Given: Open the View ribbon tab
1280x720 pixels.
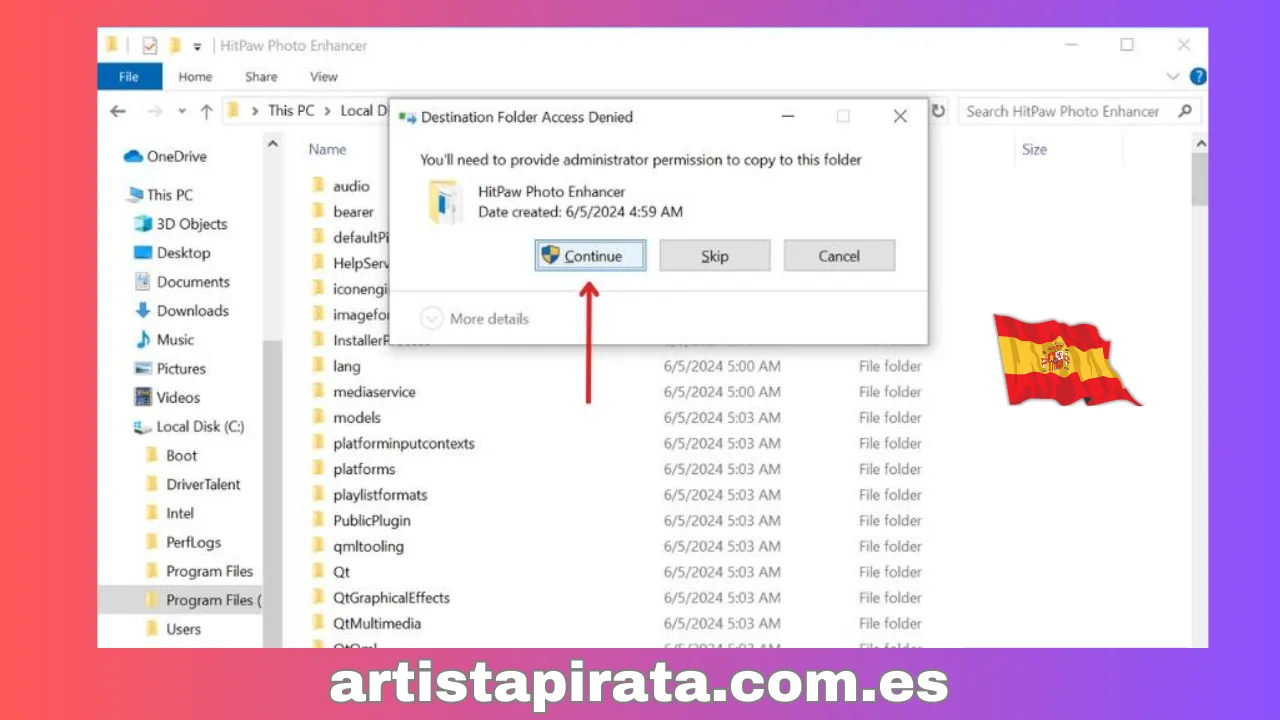Looking at the screenshot, I should [x=324, y=76].
